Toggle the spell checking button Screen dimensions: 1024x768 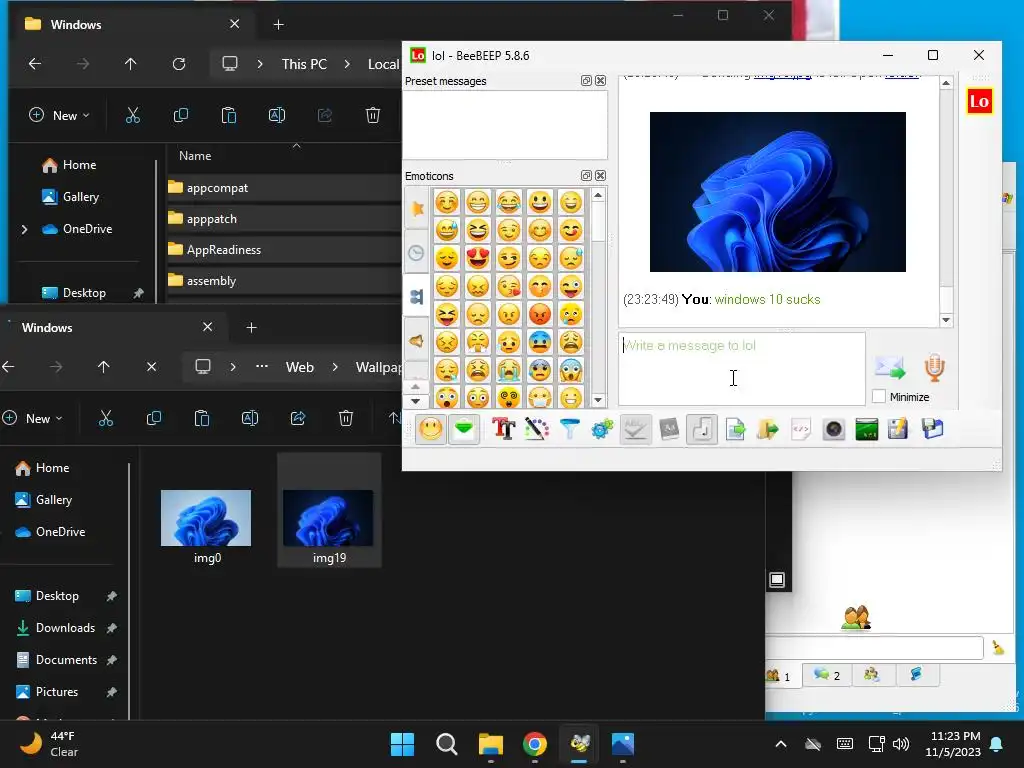(635, 429)
